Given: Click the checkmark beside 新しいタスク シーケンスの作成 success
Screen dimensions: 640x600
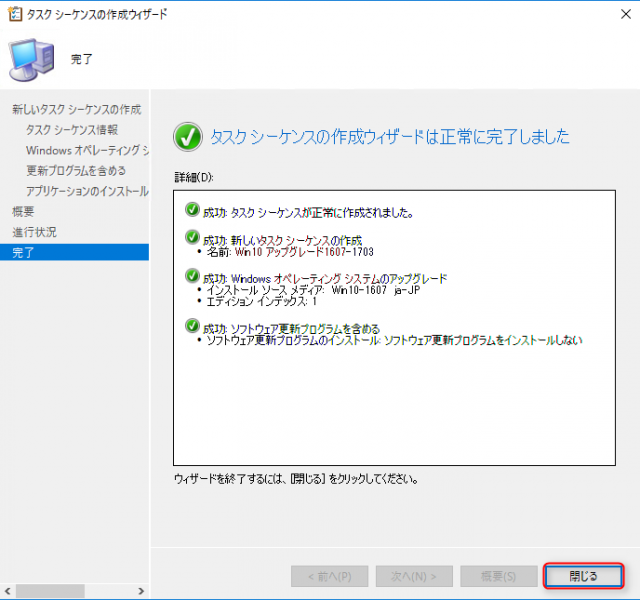Looking at the screenshot, I should click(x=191, y=238).
